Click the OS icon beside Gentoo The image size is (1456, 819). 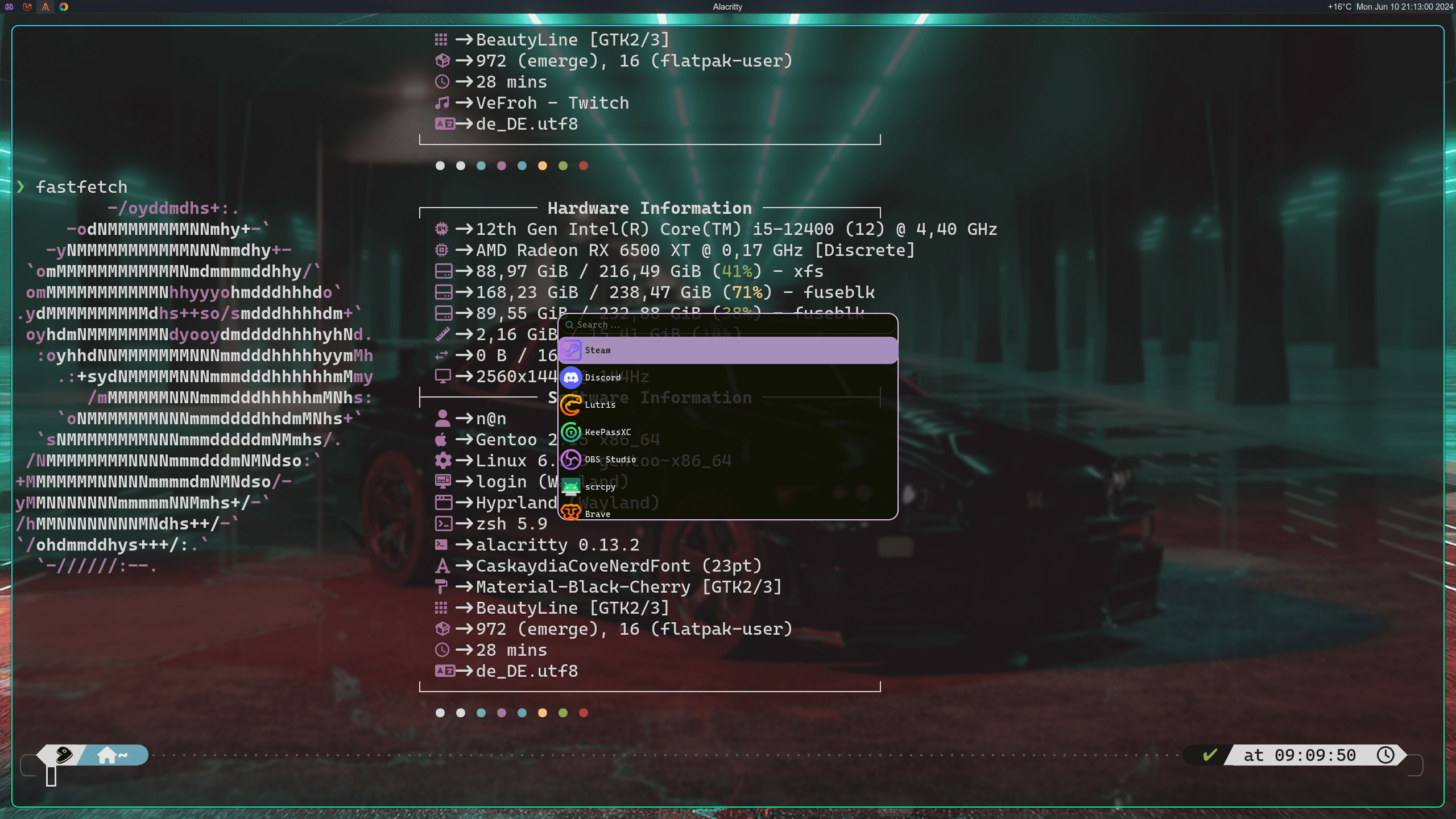[441, 440]
